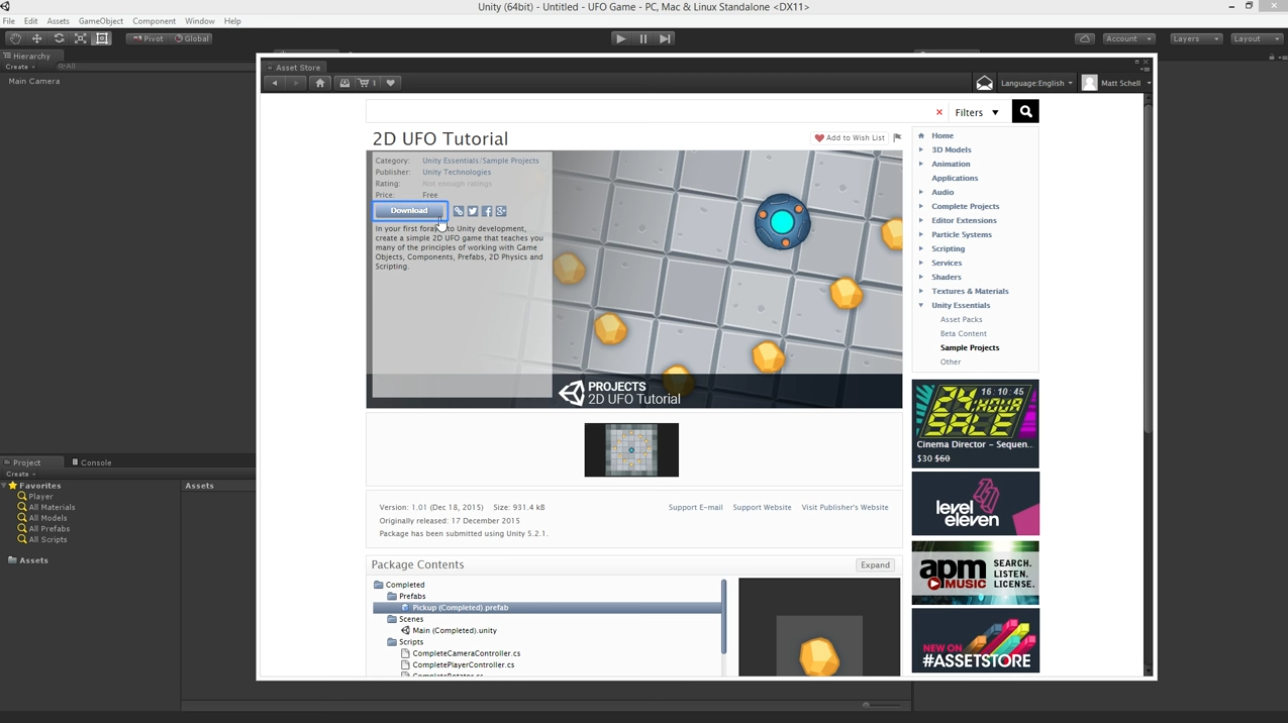
Task: Share on Google Plus icon
Action: 501,212
